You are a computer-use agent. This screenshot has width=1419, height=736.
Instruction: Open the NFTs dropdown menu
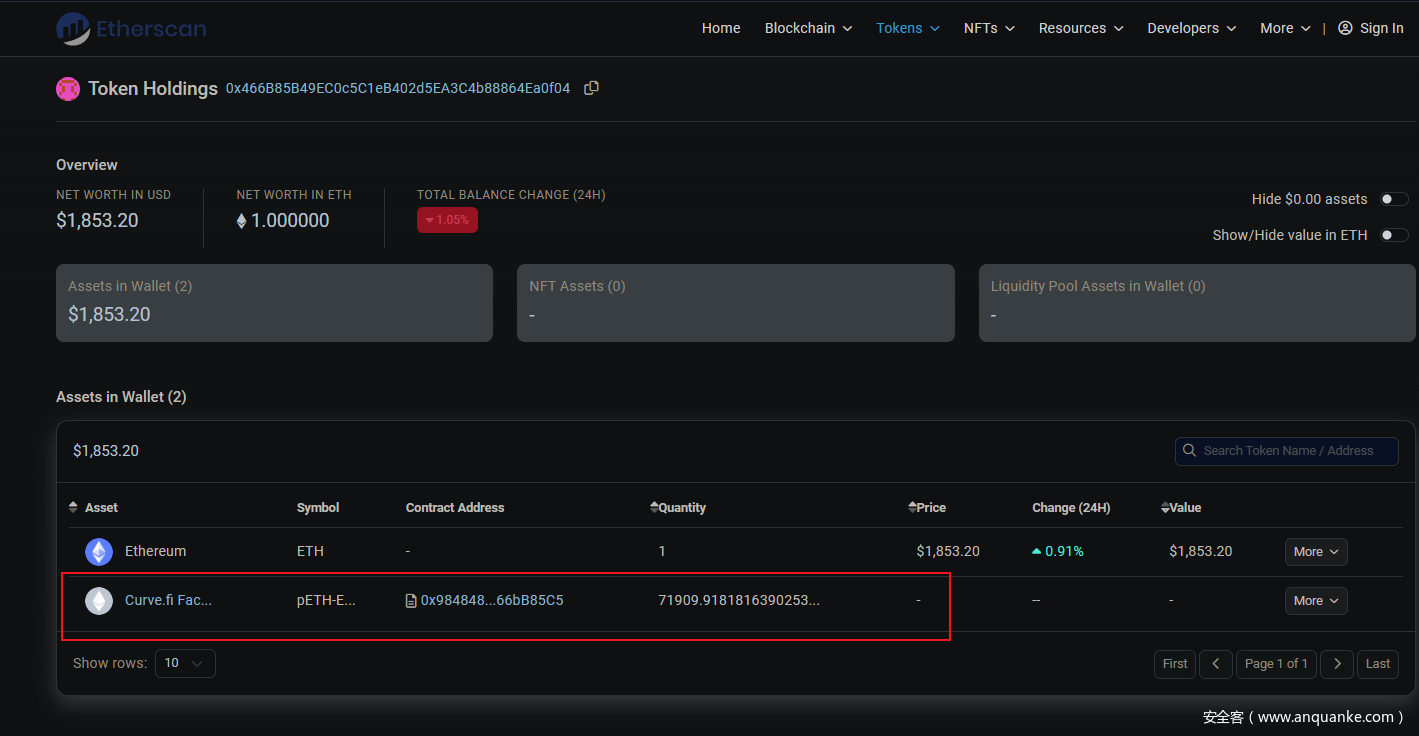click(x=989, y=28)
